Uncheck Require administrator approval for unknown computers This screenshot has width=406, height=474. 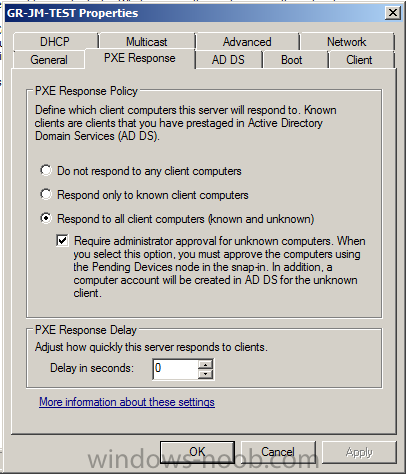pyautogui.click(x=63, y=240)
